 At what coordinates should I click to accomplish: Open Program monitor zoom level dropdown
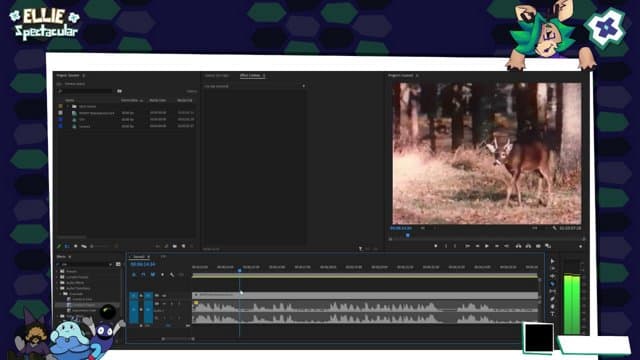pyautogui.click(x=422, y=228)
